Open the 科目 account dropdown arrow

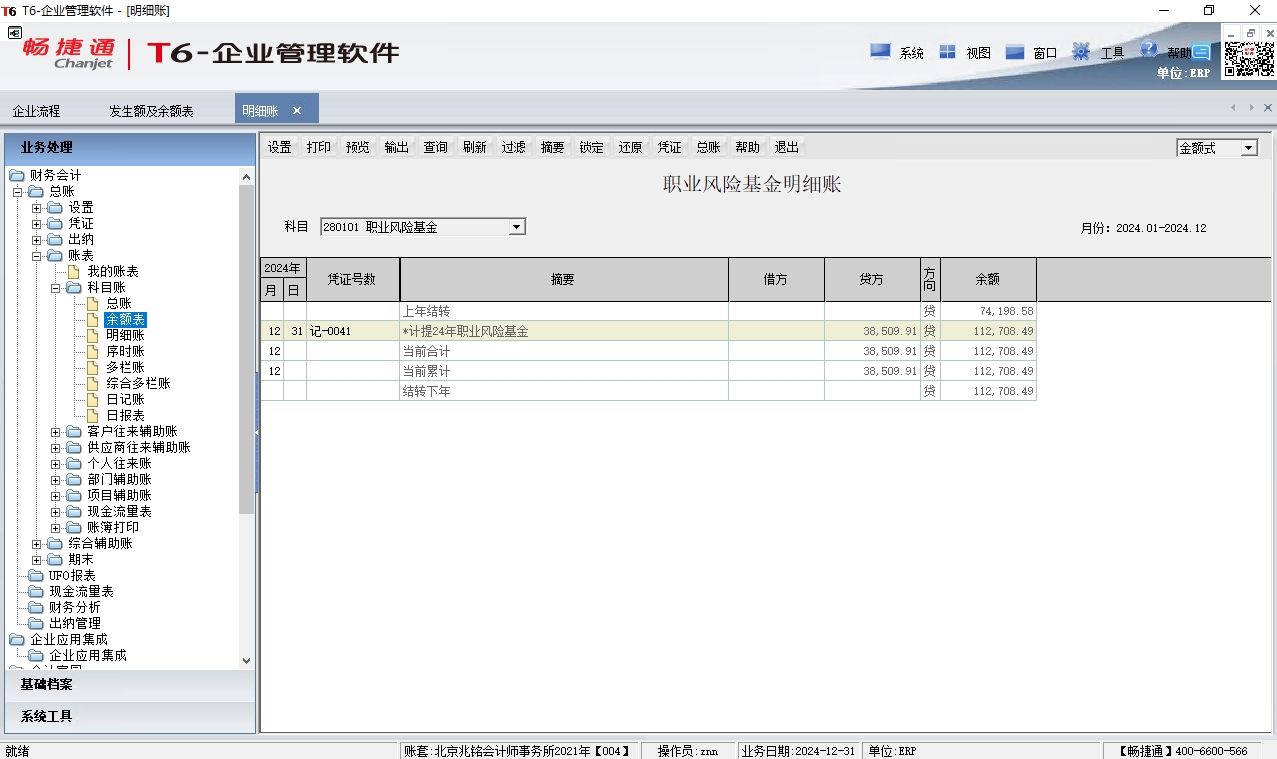click(x=516, y=227)
